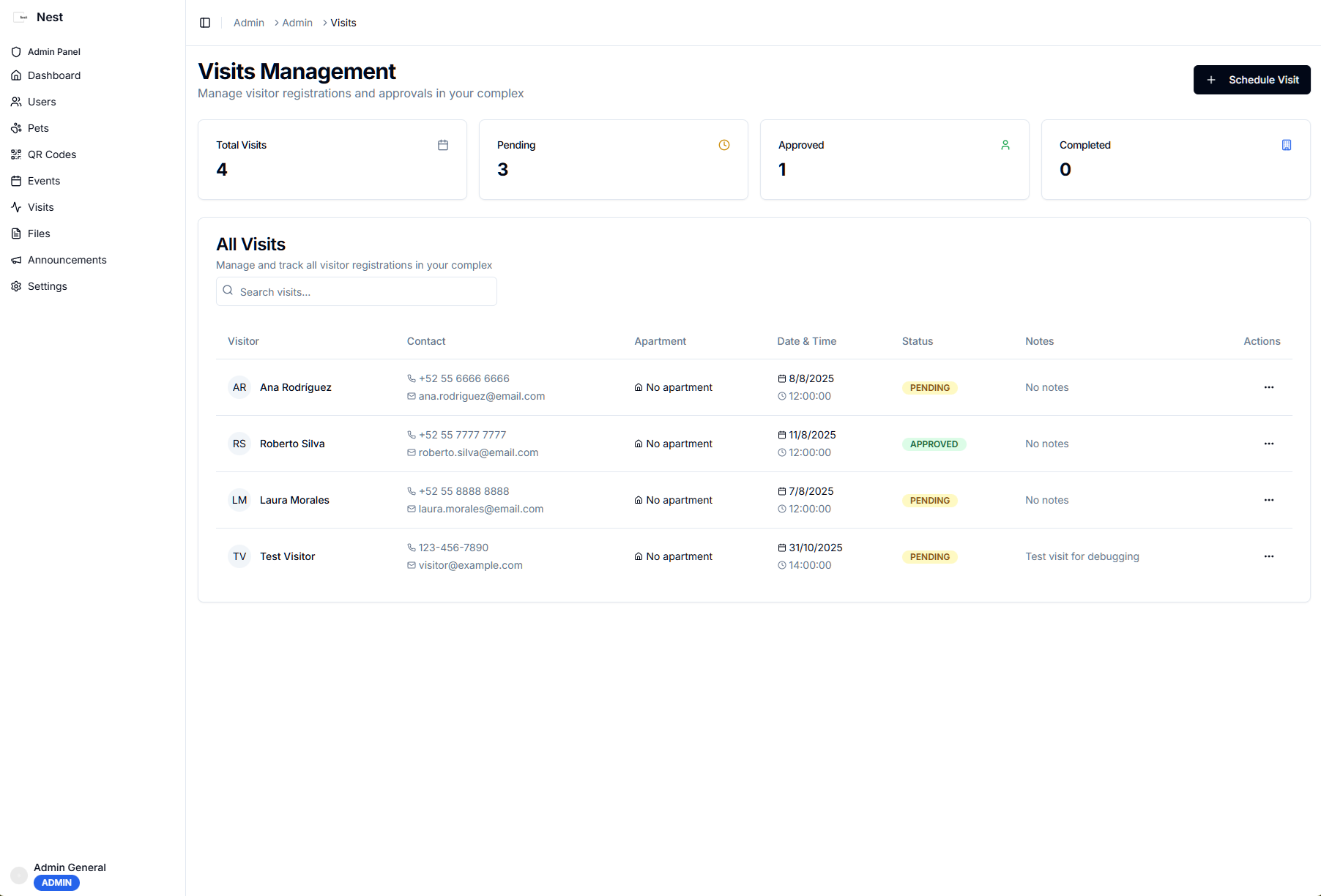Click the Admin Panel shield icon
This screenshot has width=1321, height=896.
point(16,52)
